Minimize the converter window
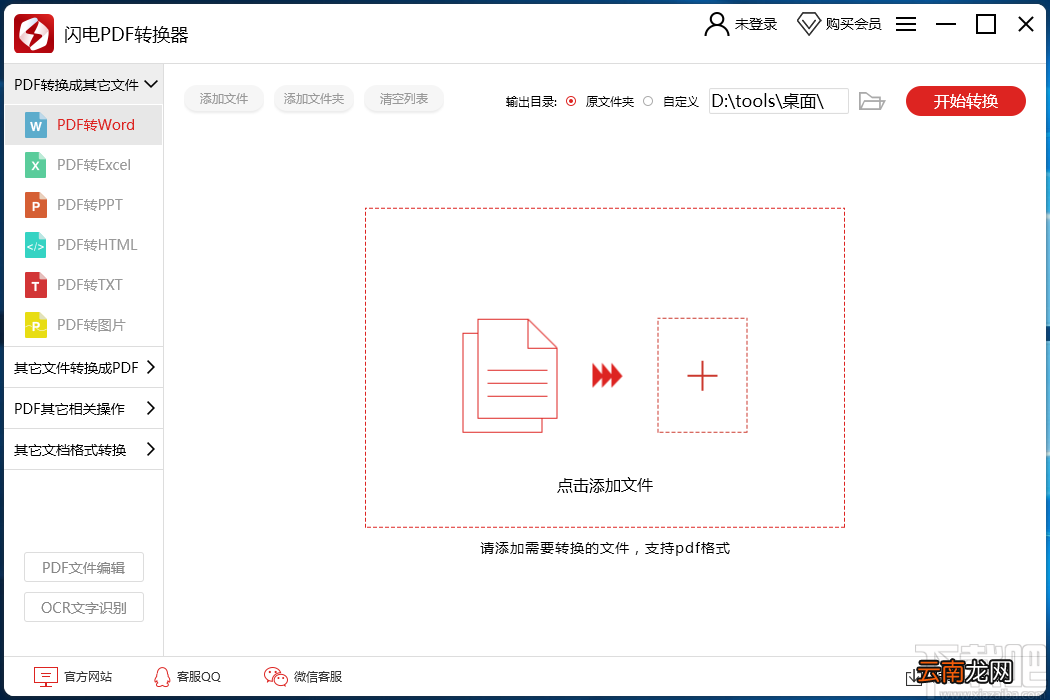 (x=946, y=24)
